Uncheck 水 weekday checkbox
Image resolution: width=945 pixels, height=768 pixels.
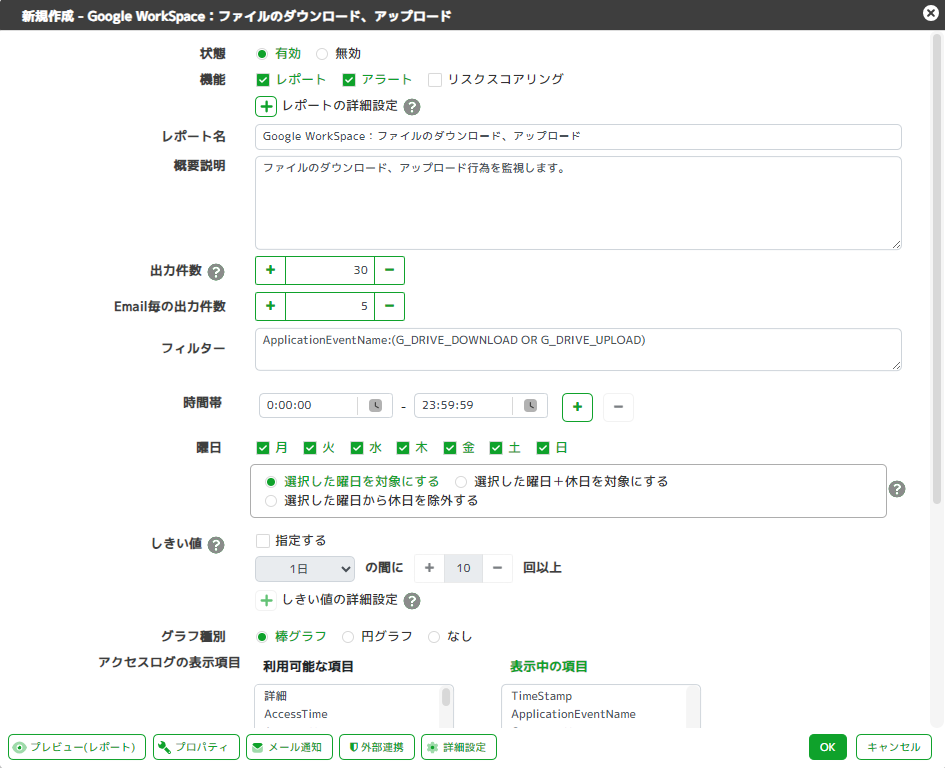(x=357, y=448)
